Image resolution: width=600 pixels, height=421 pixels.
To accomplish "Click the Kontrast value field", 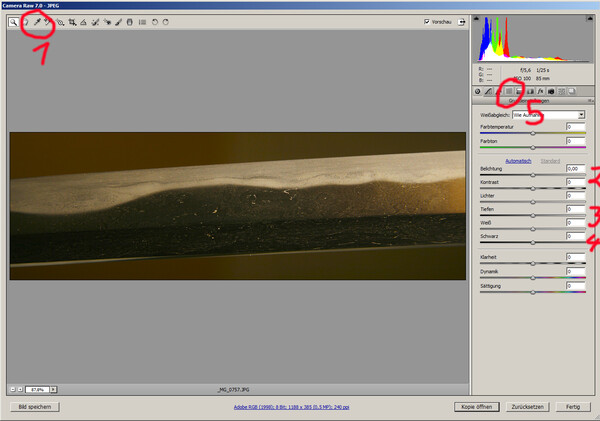I will point(576,182).
